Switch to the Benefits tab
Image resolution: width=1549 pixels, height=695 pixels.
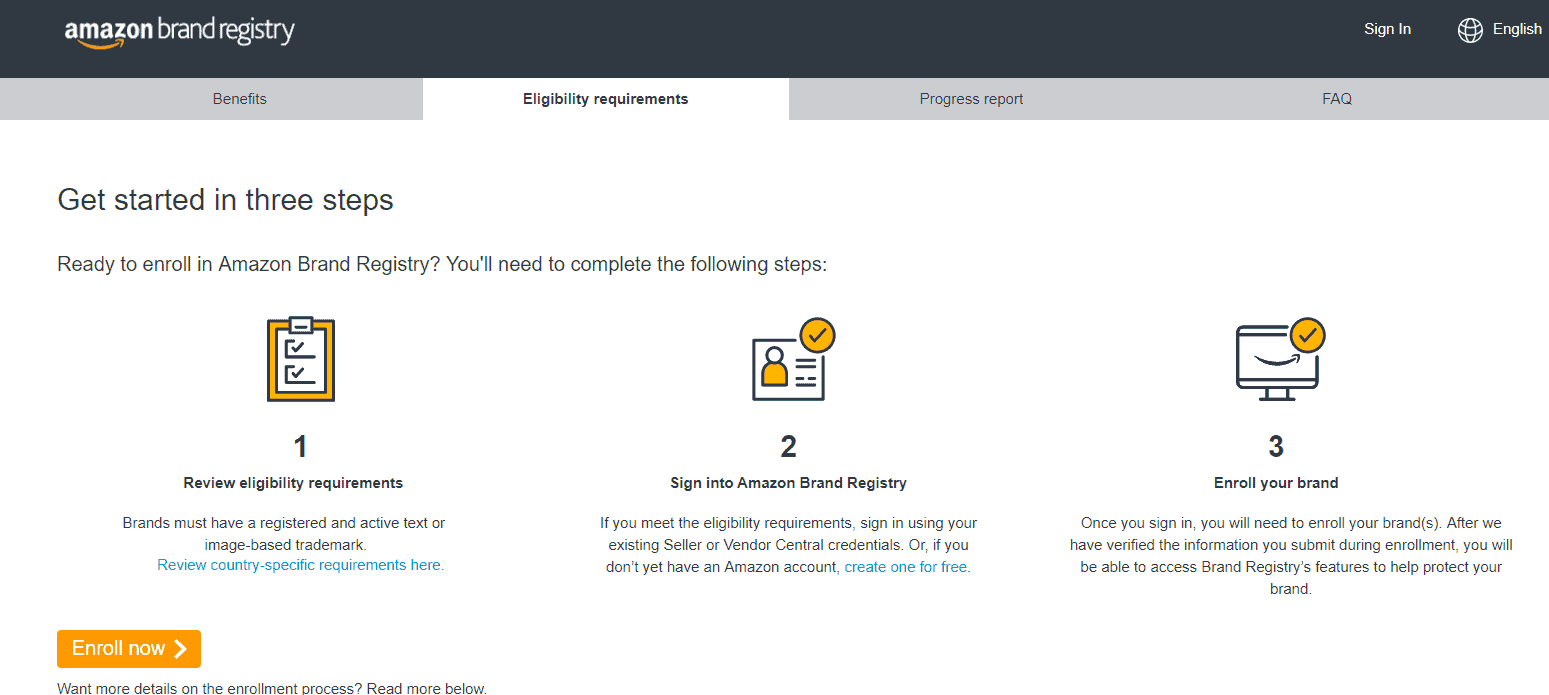click(240, 99)
